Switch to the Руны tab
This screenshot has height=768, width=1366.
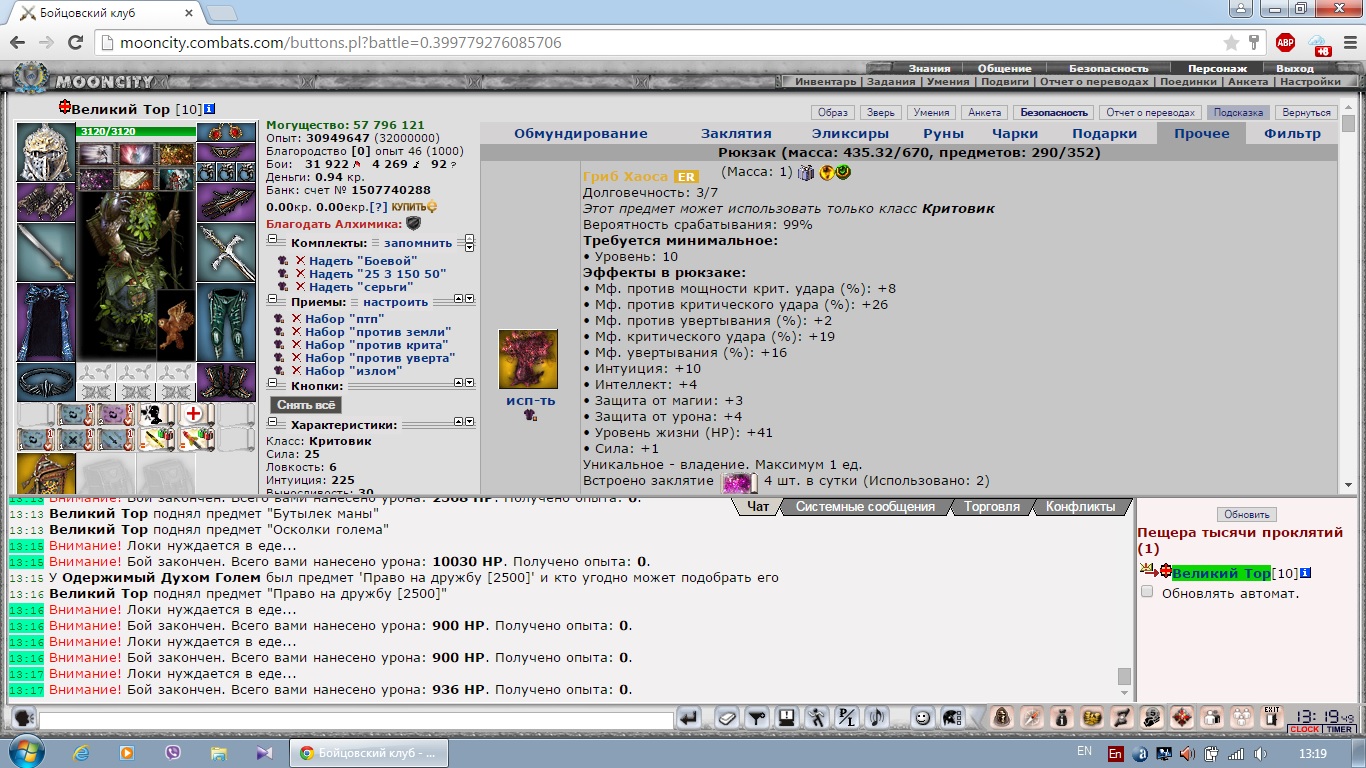point(944,133)
